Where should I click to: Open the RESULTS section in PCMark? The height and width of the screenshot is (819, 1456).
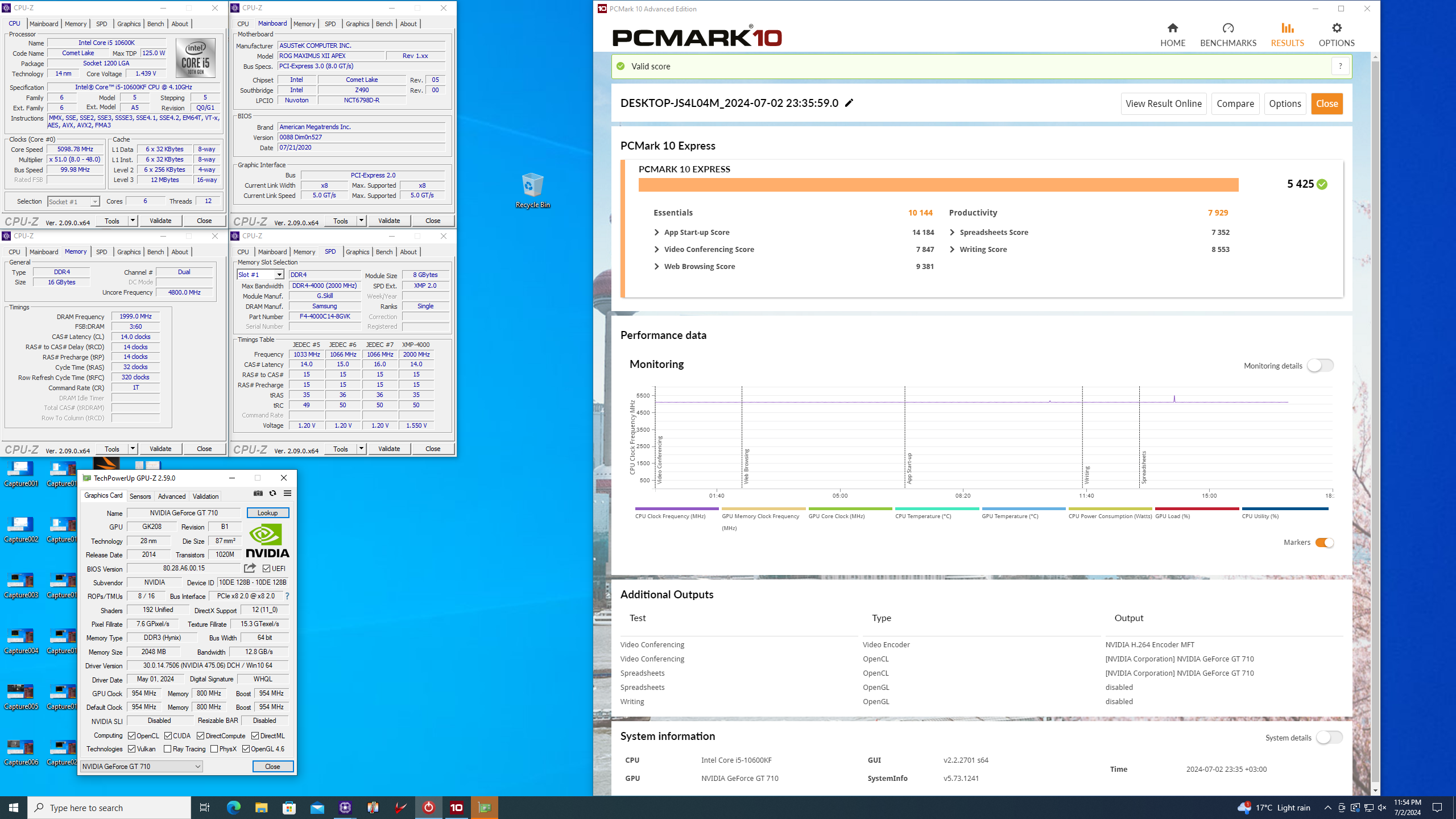point(1287,35)
